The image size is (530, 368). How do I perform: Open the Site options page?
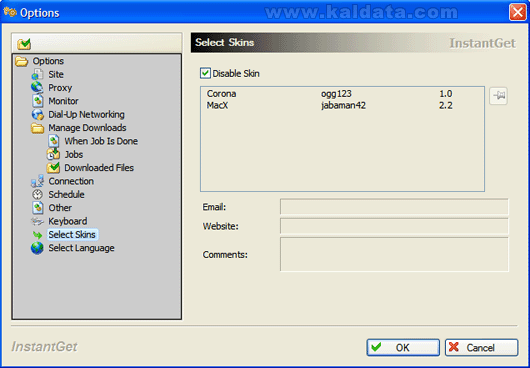click(x=56, y=74)
